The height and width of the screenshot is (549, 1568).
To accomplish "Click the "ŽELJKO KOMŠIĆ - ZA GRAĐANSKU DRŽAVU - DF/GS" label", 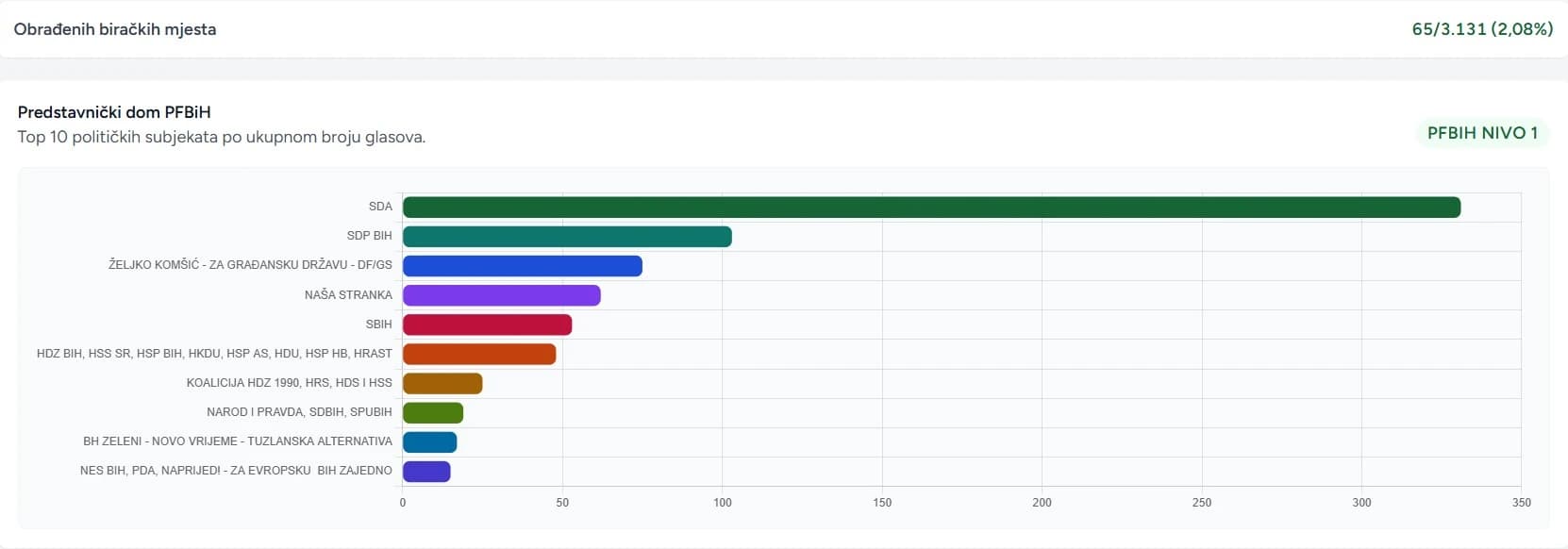I will [x=250, y=265].
